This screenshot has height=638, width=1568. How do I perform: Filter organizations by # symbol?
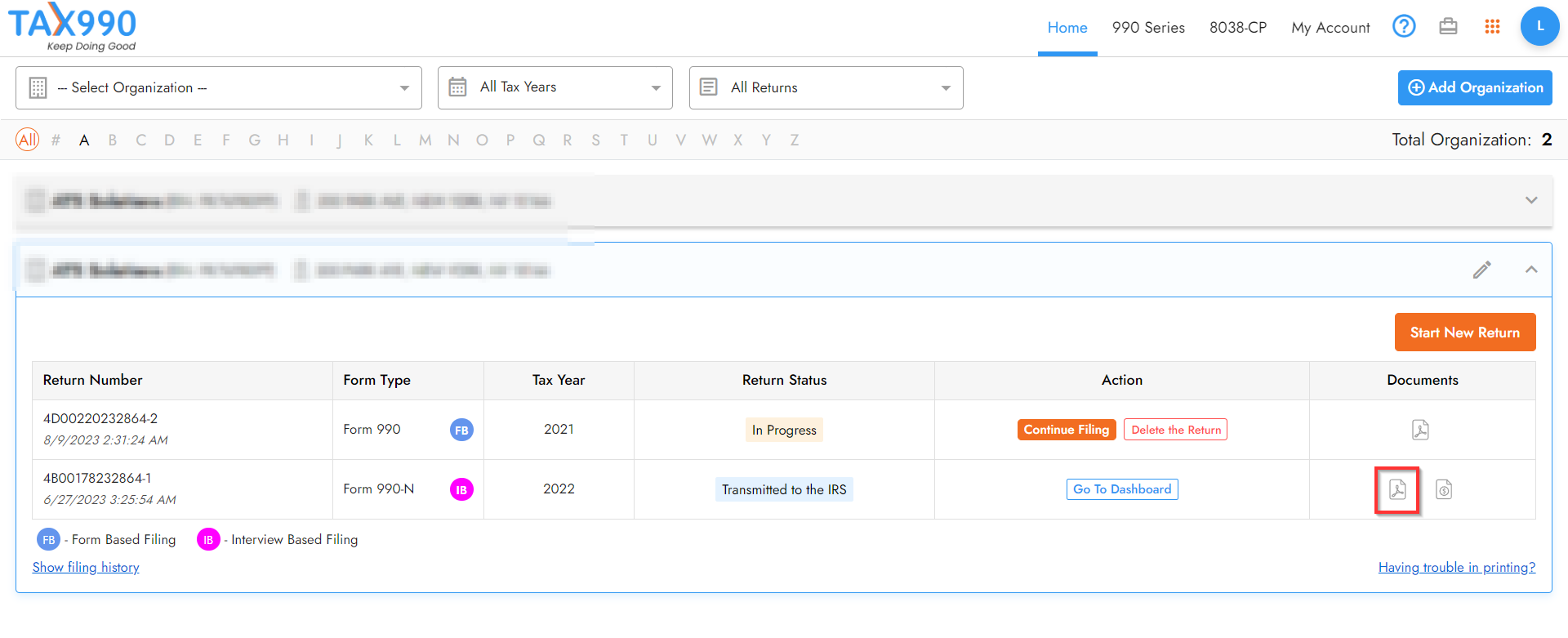click(56, 141)
